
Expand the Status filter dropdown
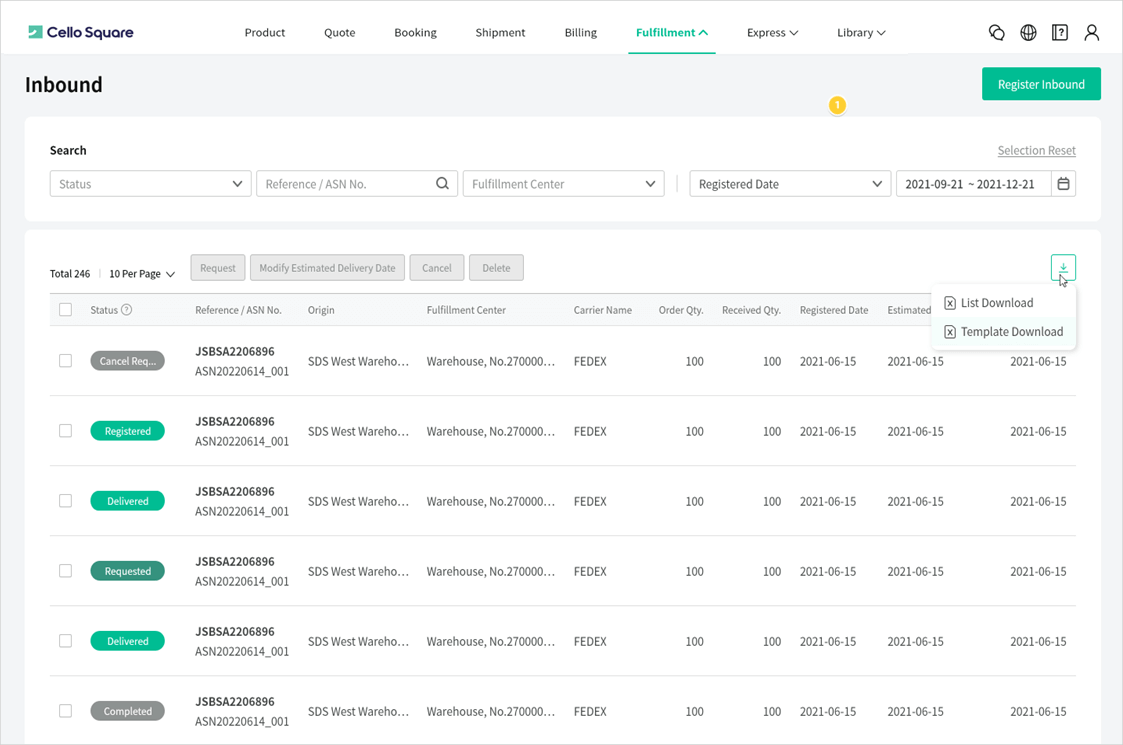[x=149, y=184]
